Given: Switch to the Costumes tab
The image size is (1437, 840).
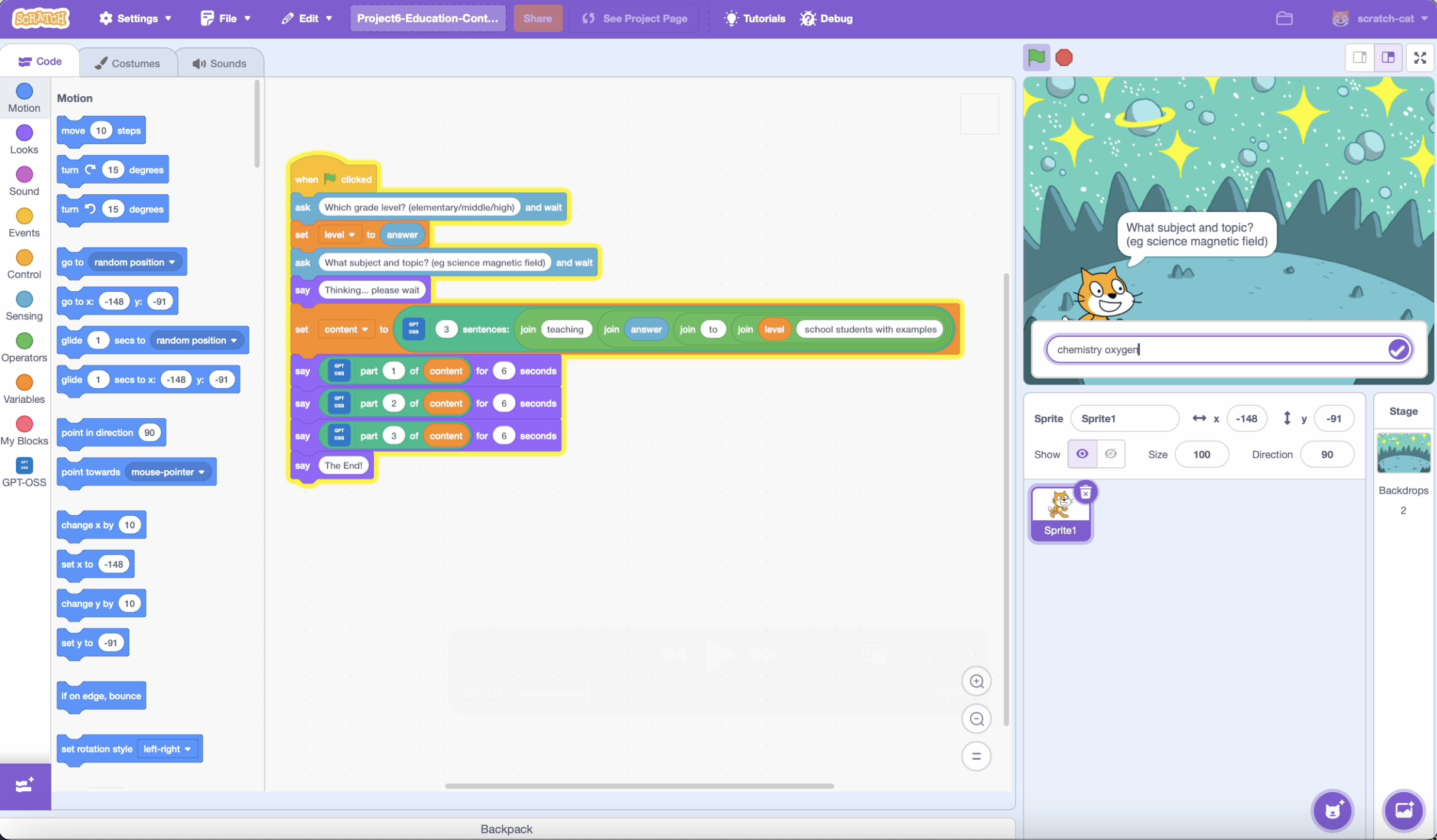Looking at the screenshot, I should click(x=128, y=63).
